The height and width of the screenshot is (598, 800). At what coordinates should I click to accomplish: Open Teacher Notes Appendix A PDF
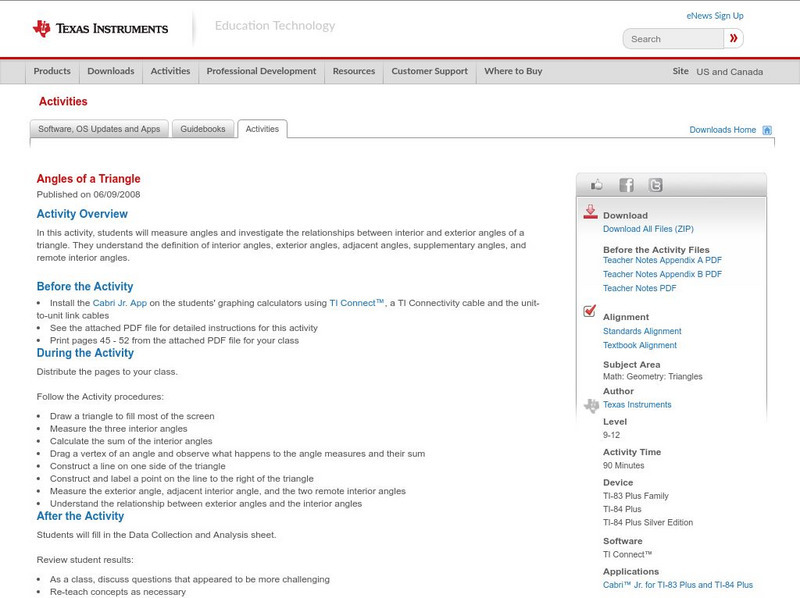[x=662, y=260]
